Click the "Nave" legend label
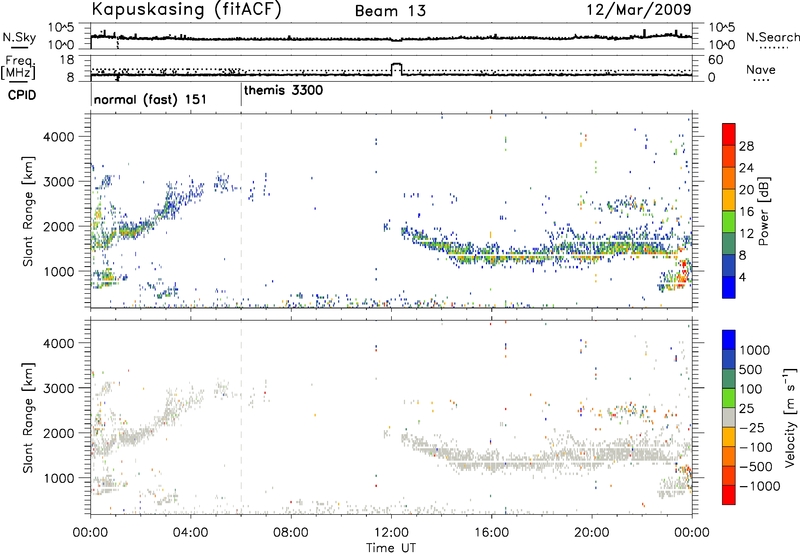 761,70
